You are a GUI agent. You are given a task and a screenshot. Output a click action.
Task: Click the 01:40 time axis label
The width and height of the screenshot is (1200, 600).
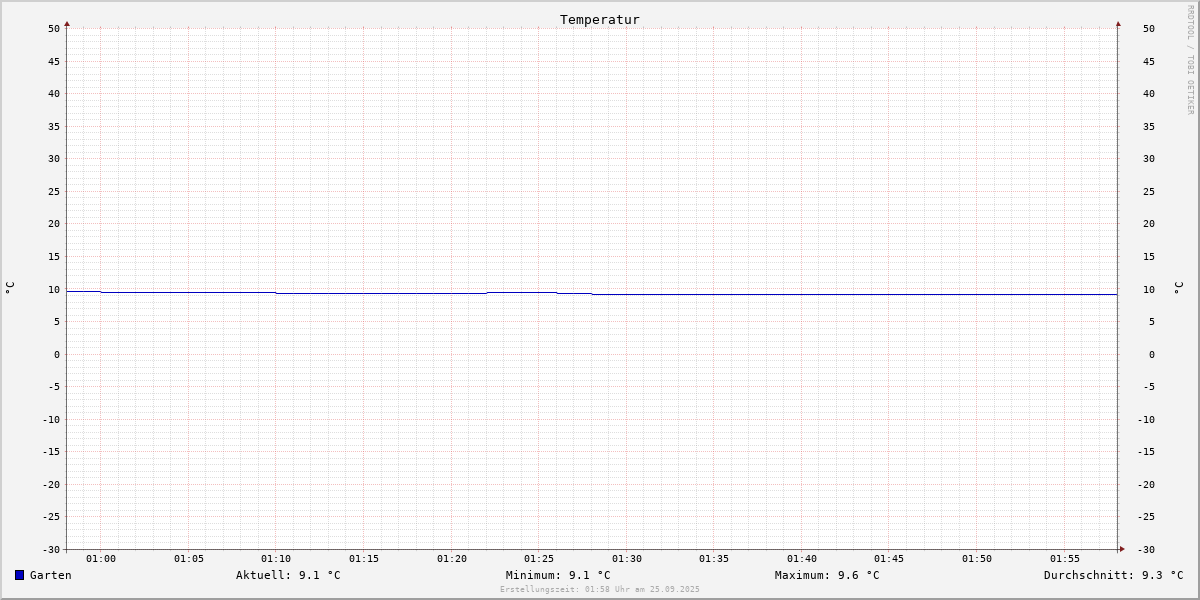(802, 559)
